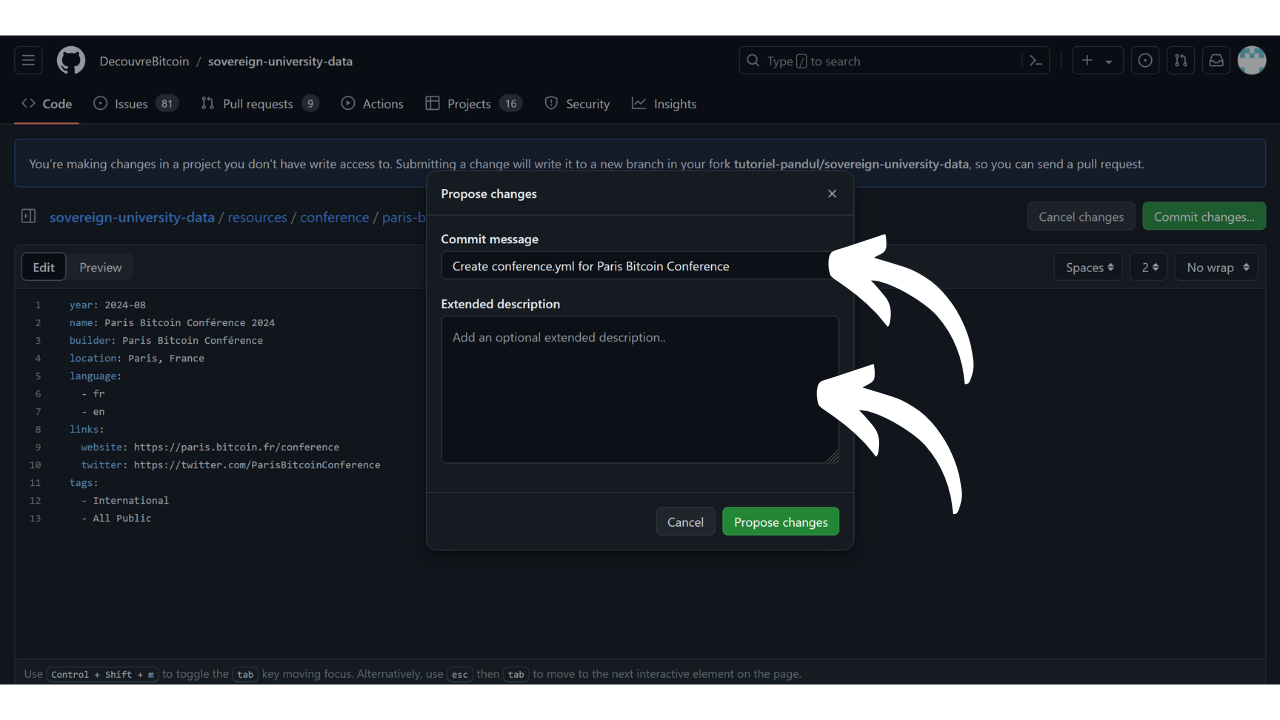Screen dimensions: 1280x720
Task: Click the Commit changes... button
Action: 1204,216
